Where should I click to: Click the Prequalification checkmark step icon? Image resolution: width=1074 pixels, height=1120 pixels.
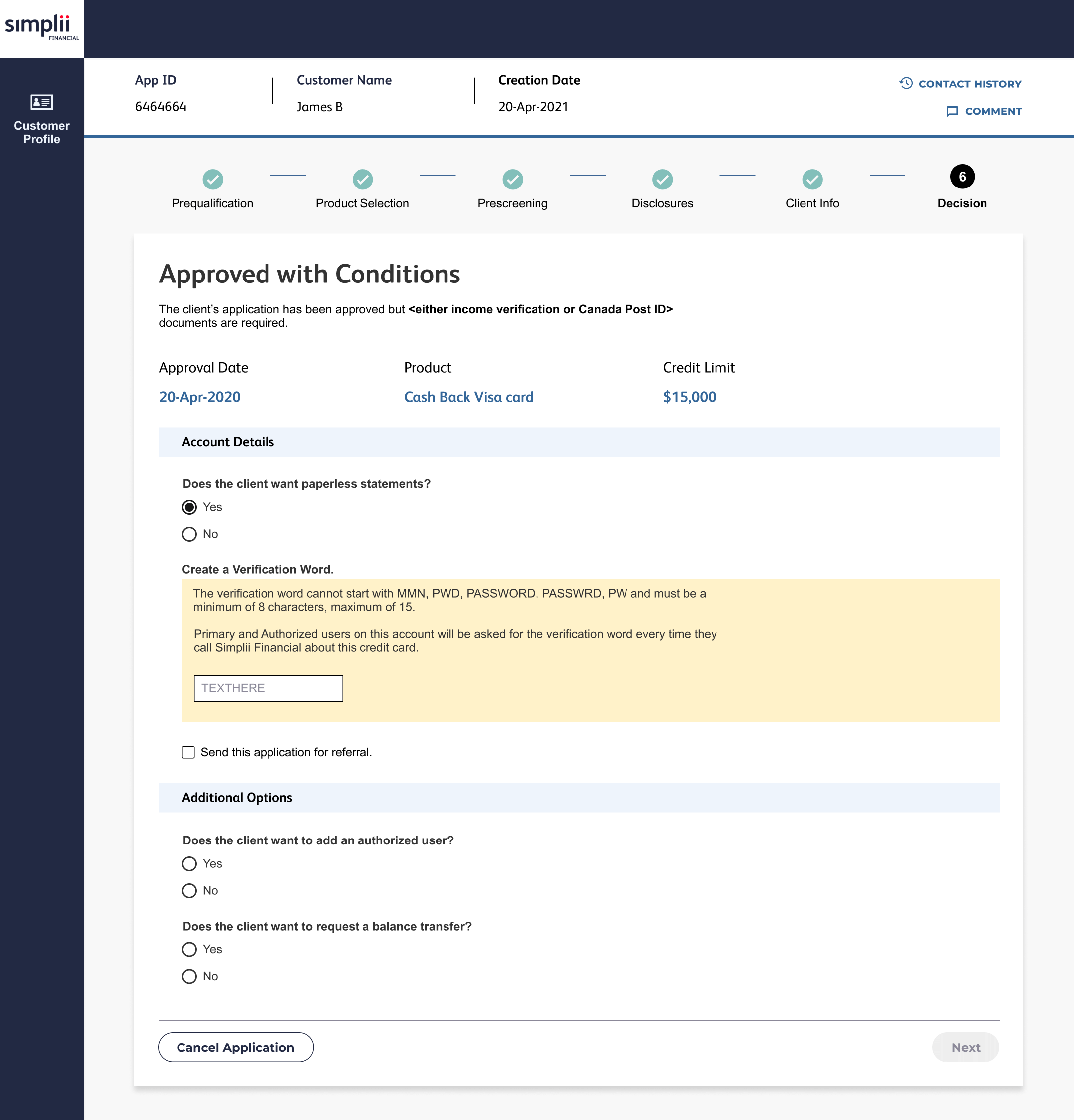pos(212,180)
